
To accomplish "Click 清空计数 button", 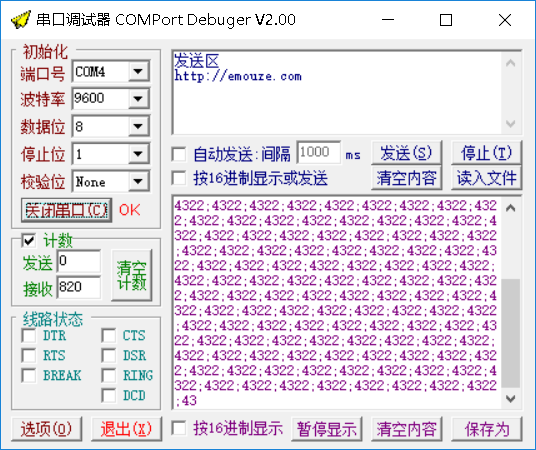I will (132, 275).
